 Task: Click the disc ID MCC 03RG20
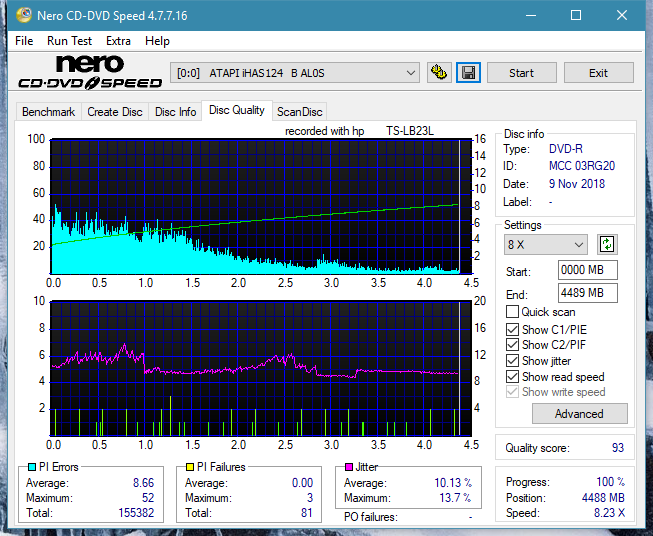[x=582, y=166]
